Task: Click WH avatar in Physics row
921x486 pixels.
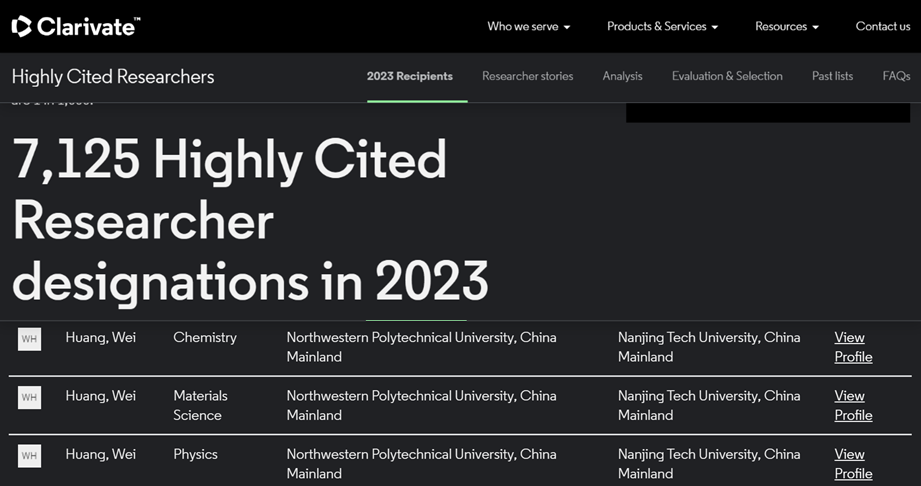Action: 30,456
